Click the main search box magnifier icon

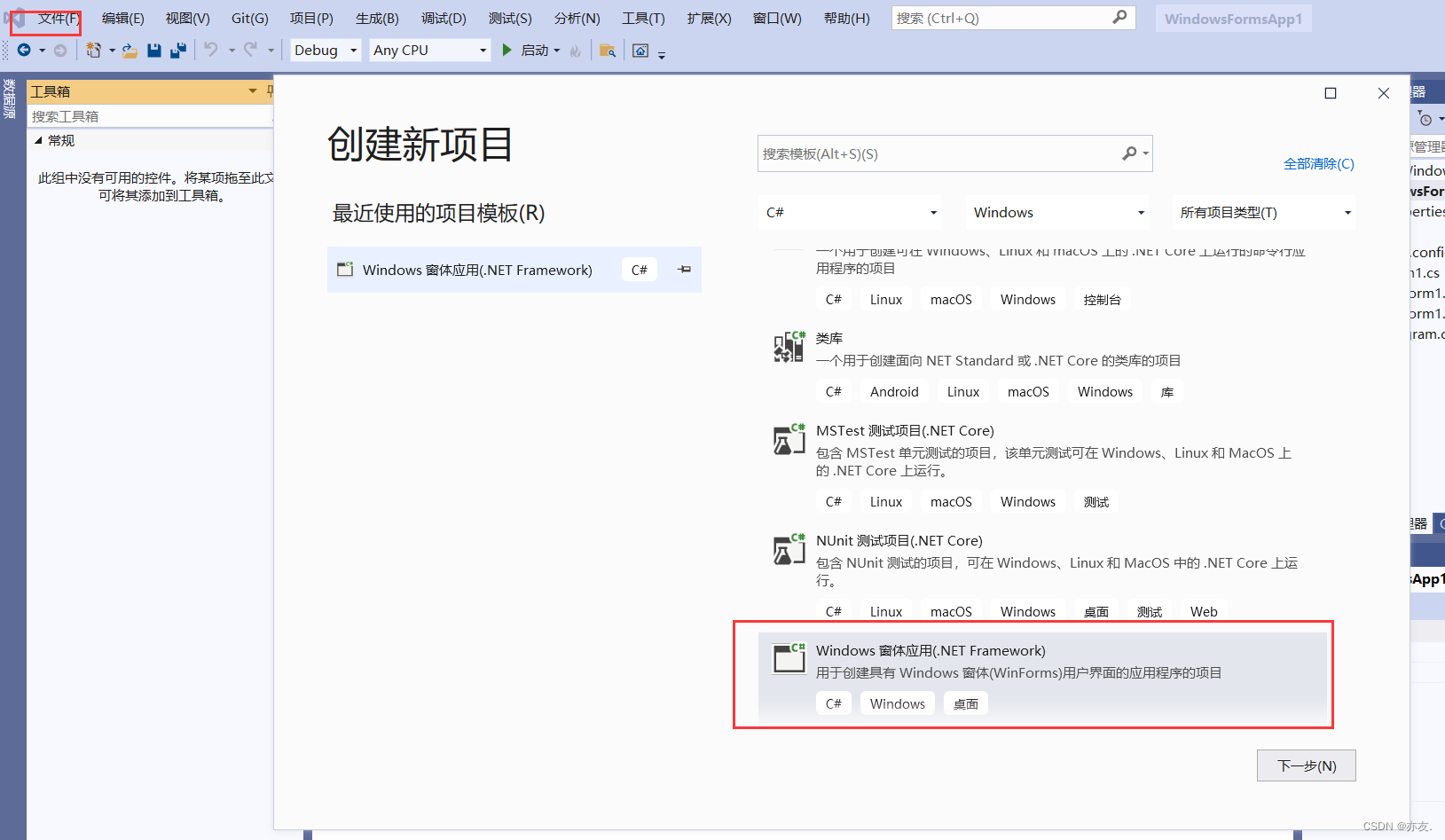point(1120,17)
